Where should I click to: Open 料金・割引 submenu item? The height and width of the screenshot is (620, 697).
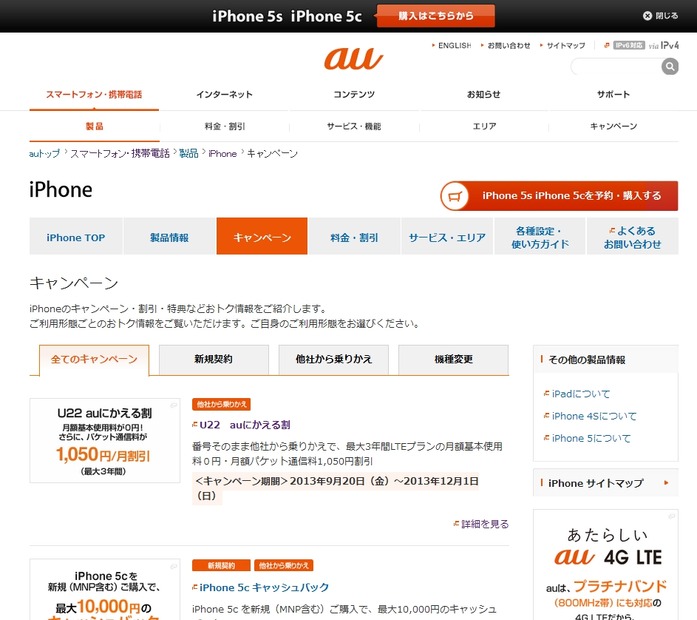224,126
